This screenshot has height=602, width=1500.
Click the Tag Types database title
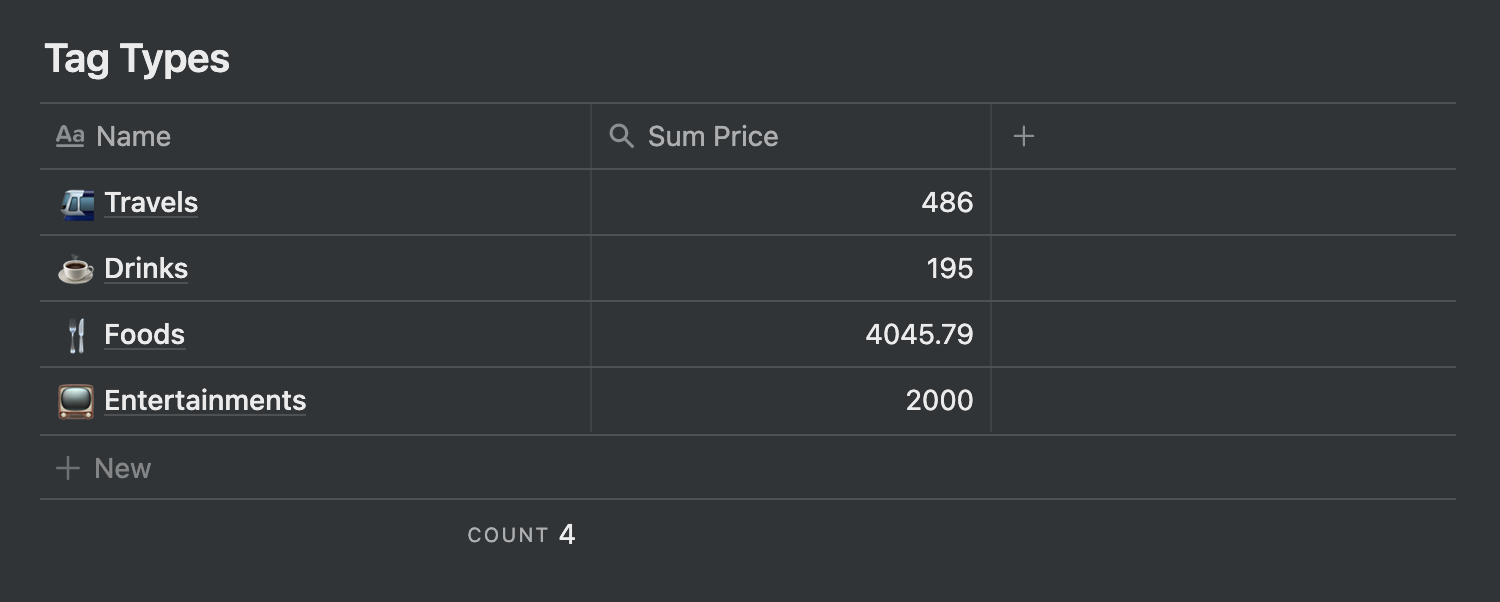tap(138, 58)
